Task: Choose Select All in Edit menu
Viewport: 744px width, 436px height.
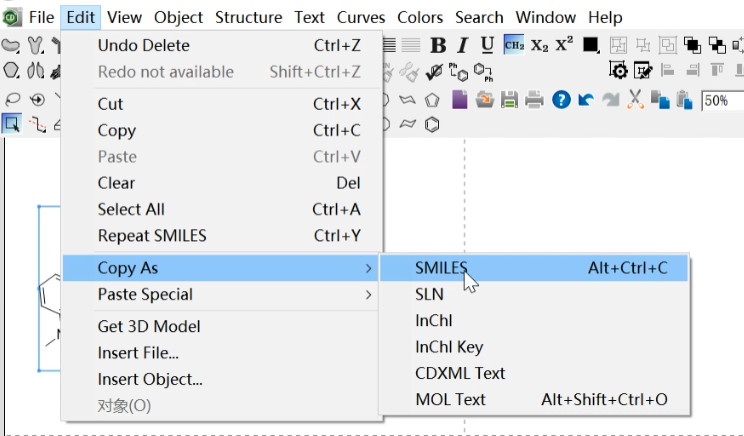Action: coord(222,209)
